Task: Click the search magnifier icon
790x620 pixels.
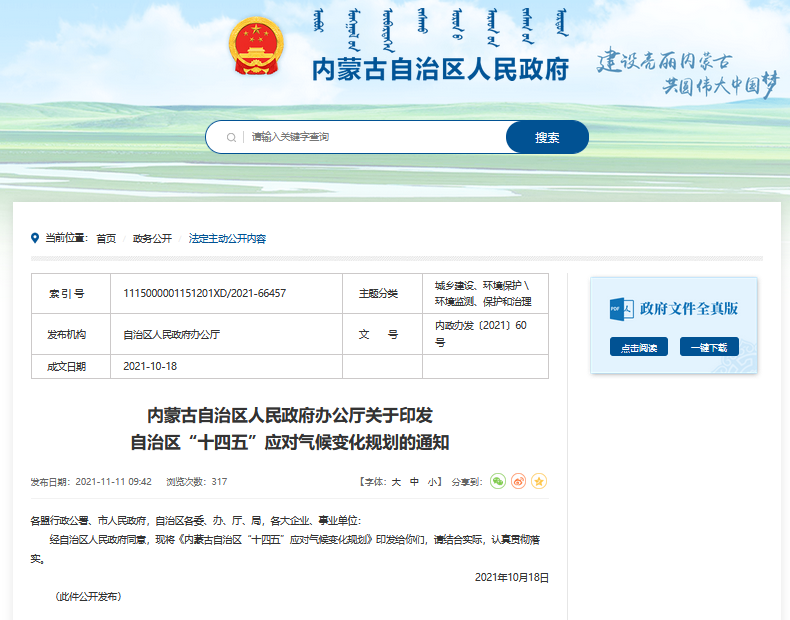Action: click(231, 137)
